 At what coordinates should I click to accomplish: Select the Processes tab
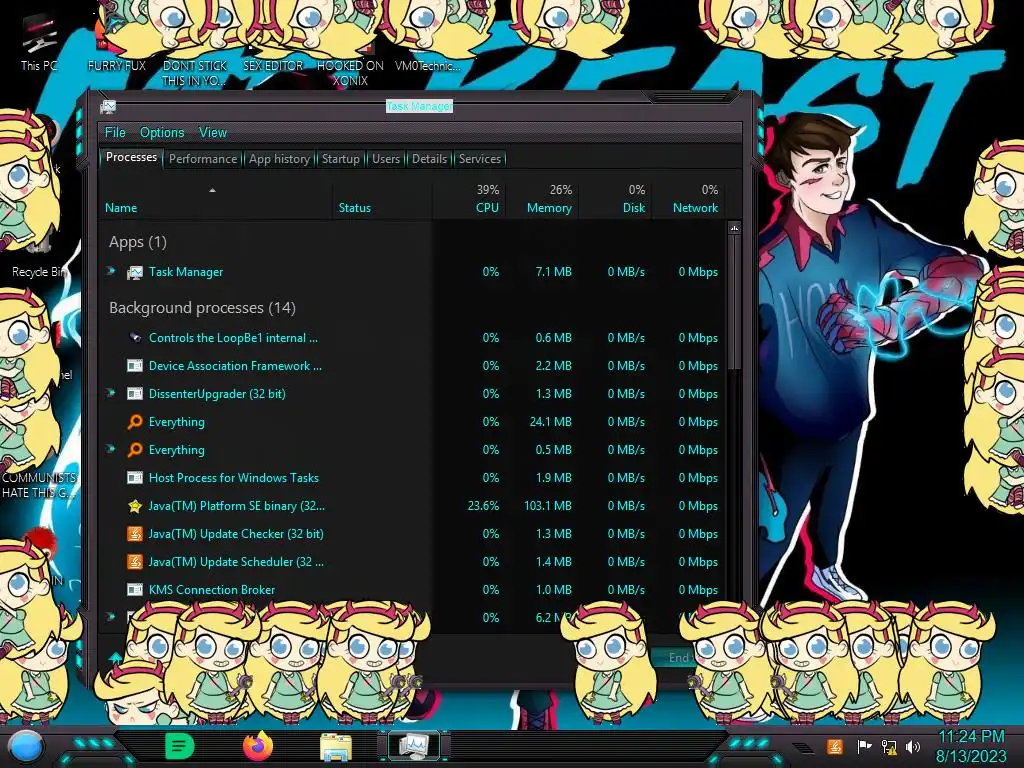point(131,157)
